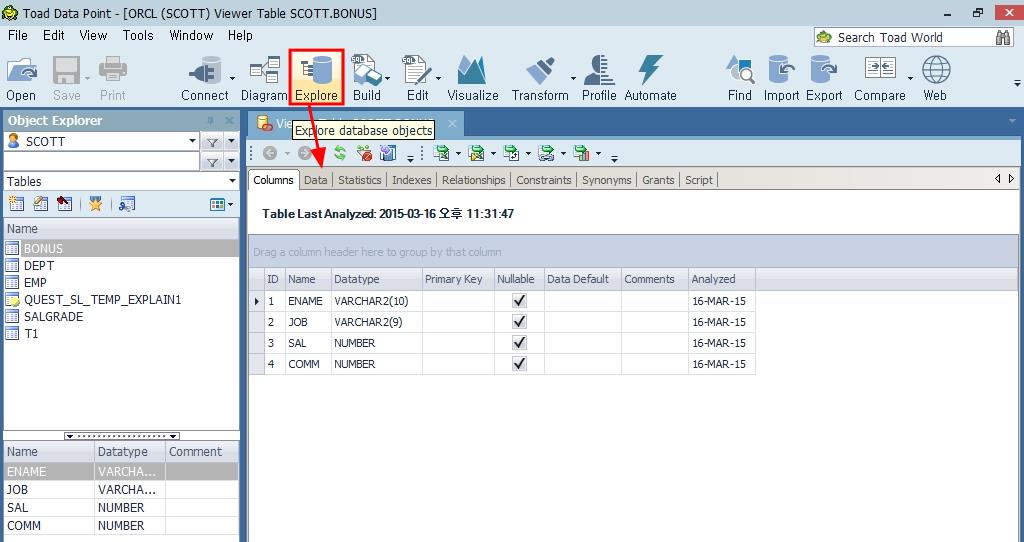
Task: Toggle Nullable checkbox for ENAME row
Action: pyautogui.click(x=519, y=300)
